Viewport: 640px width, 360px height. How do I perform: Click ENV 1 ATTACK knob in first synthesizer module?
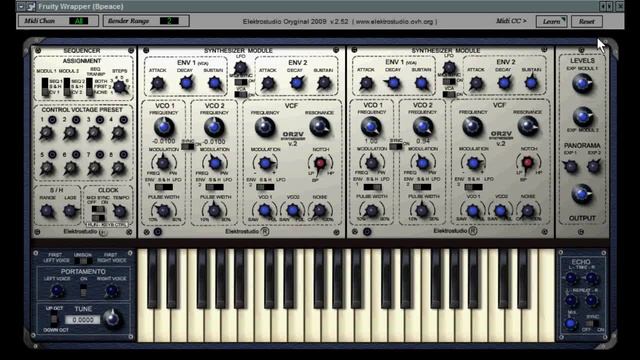[x=158, y=83]
